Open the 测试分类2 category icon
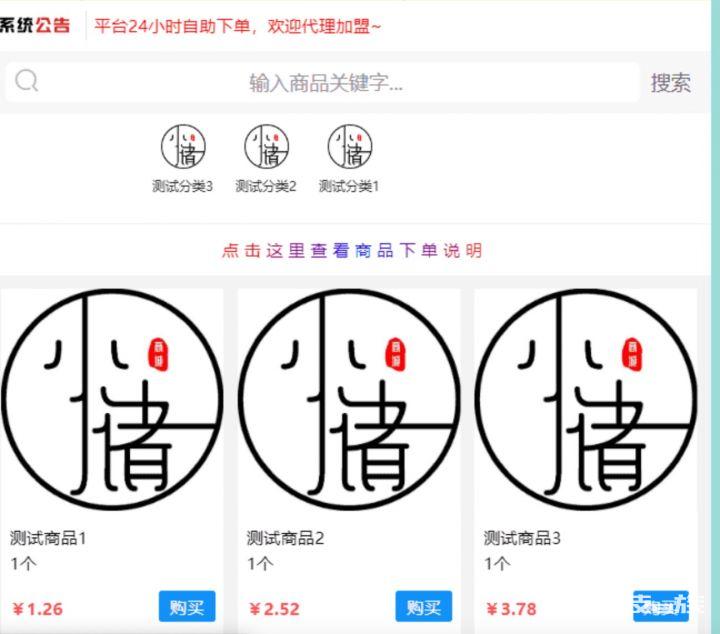The image size is (720, 634). pyautogui.click(x=266, y=146)
